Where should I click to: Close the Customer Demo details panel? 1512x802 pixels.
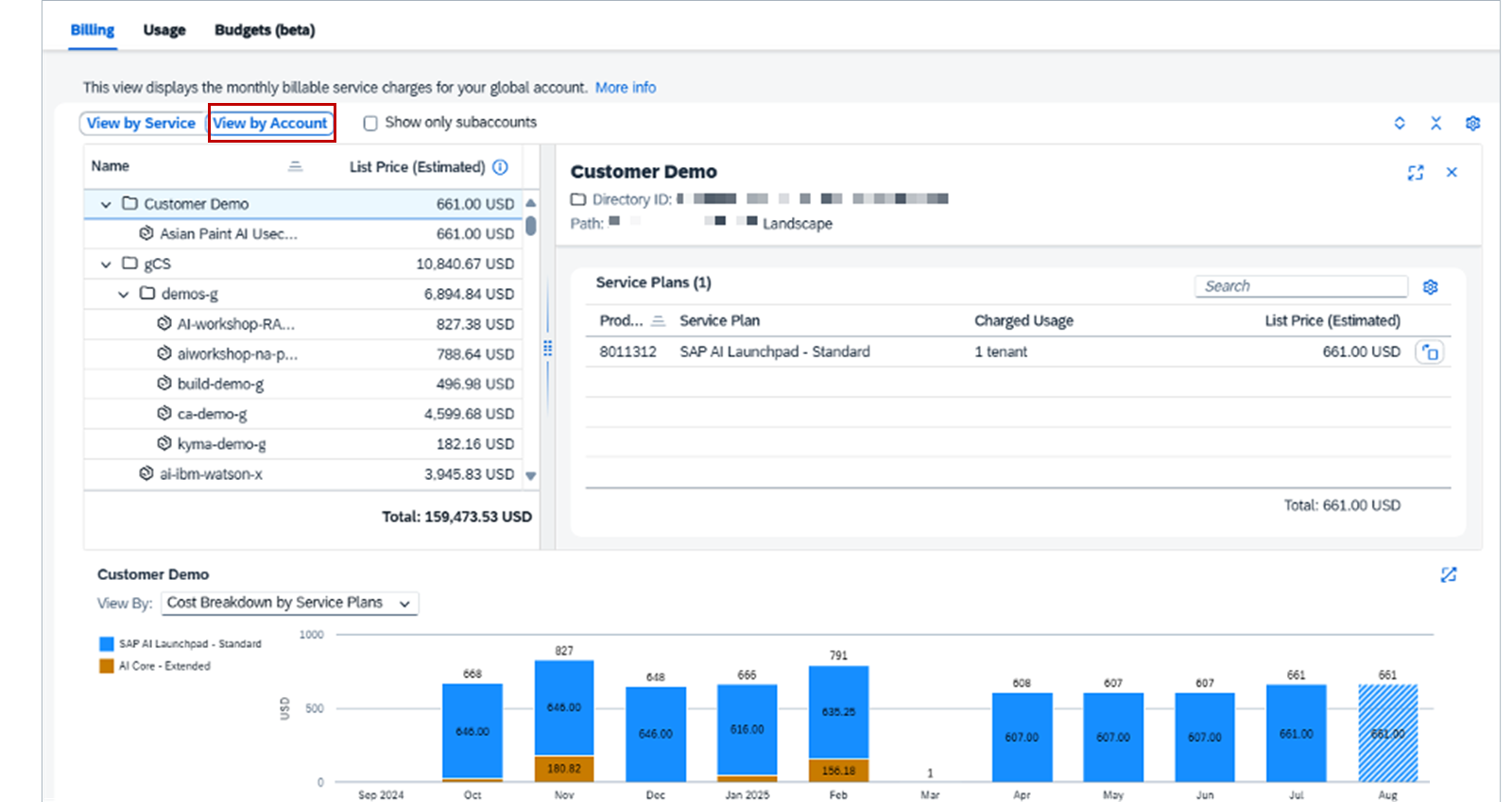click(x=1452, y=172)
